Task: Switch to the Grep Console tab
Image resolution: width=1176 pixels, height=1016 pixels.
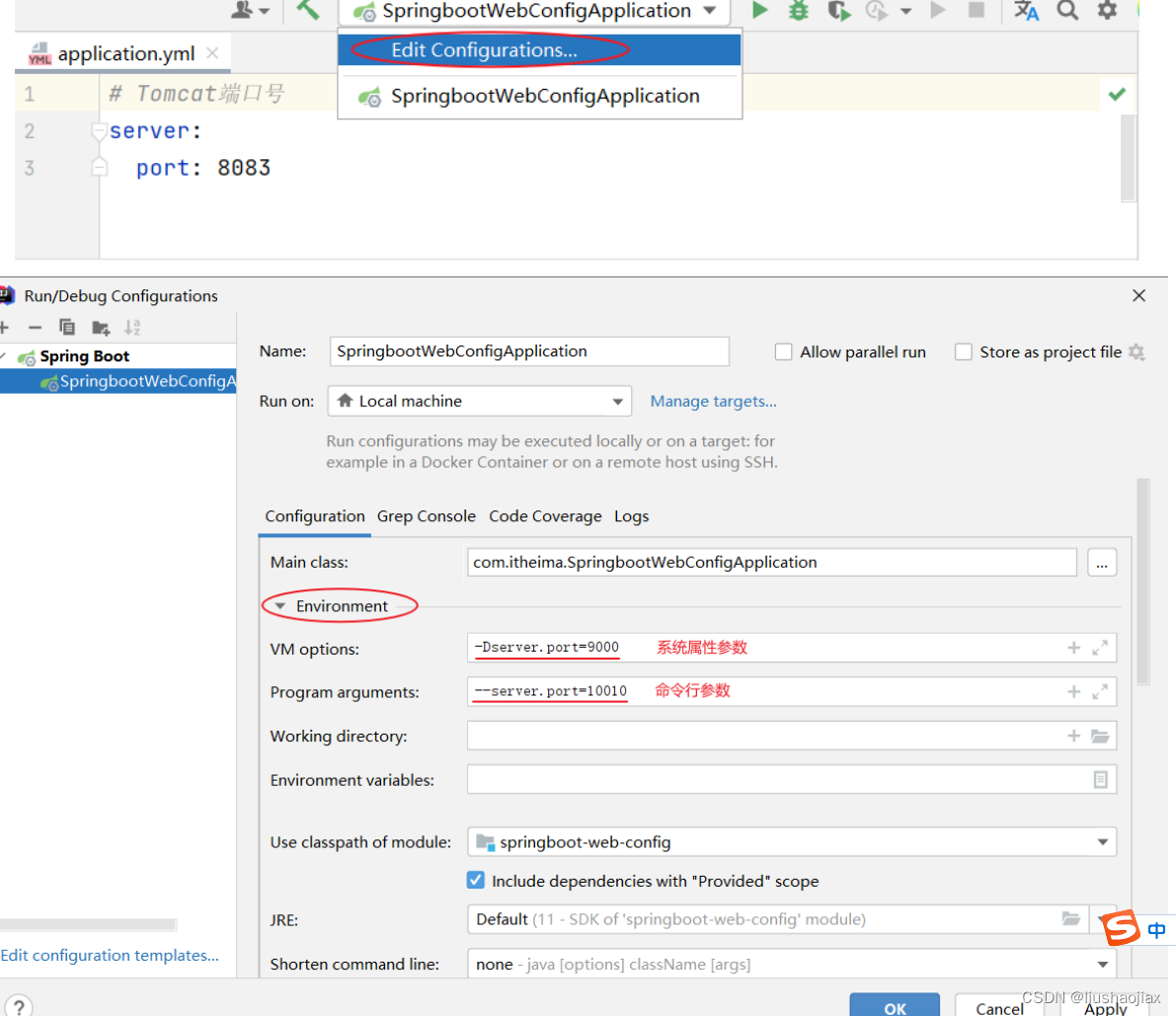Action: (x=426, y=515)
